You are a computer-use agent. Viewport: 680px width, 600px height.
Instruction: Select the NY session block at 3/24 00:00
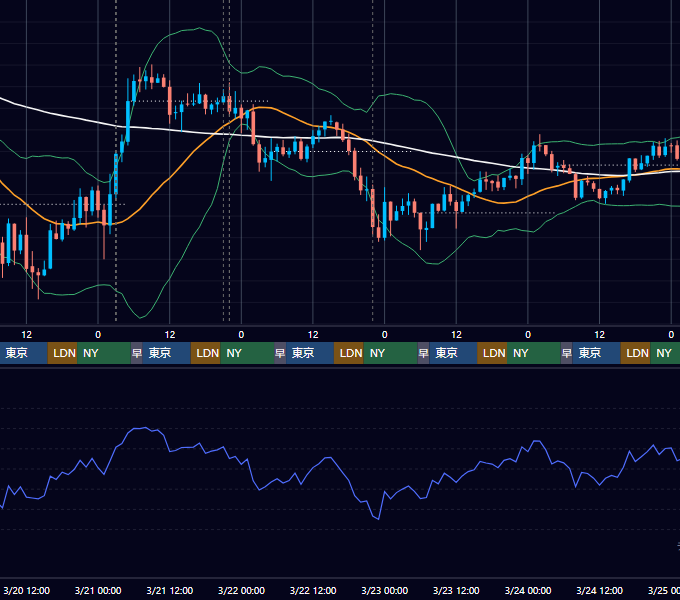[533, 353]
